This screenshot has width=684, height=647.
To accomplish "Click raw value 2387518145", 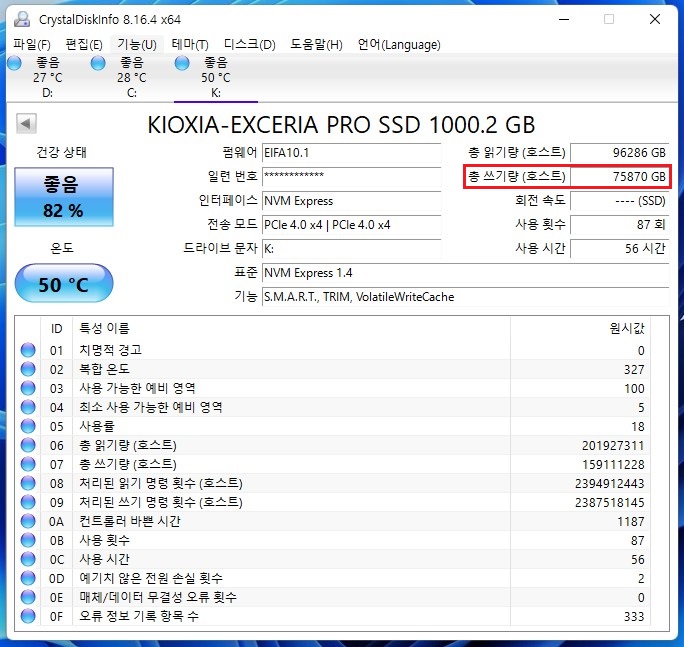I will [x=609, y=502].
